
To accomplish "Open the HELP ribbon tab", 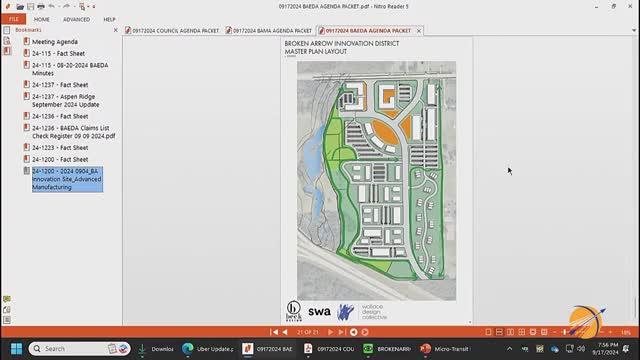I will [x=109, y=19].
